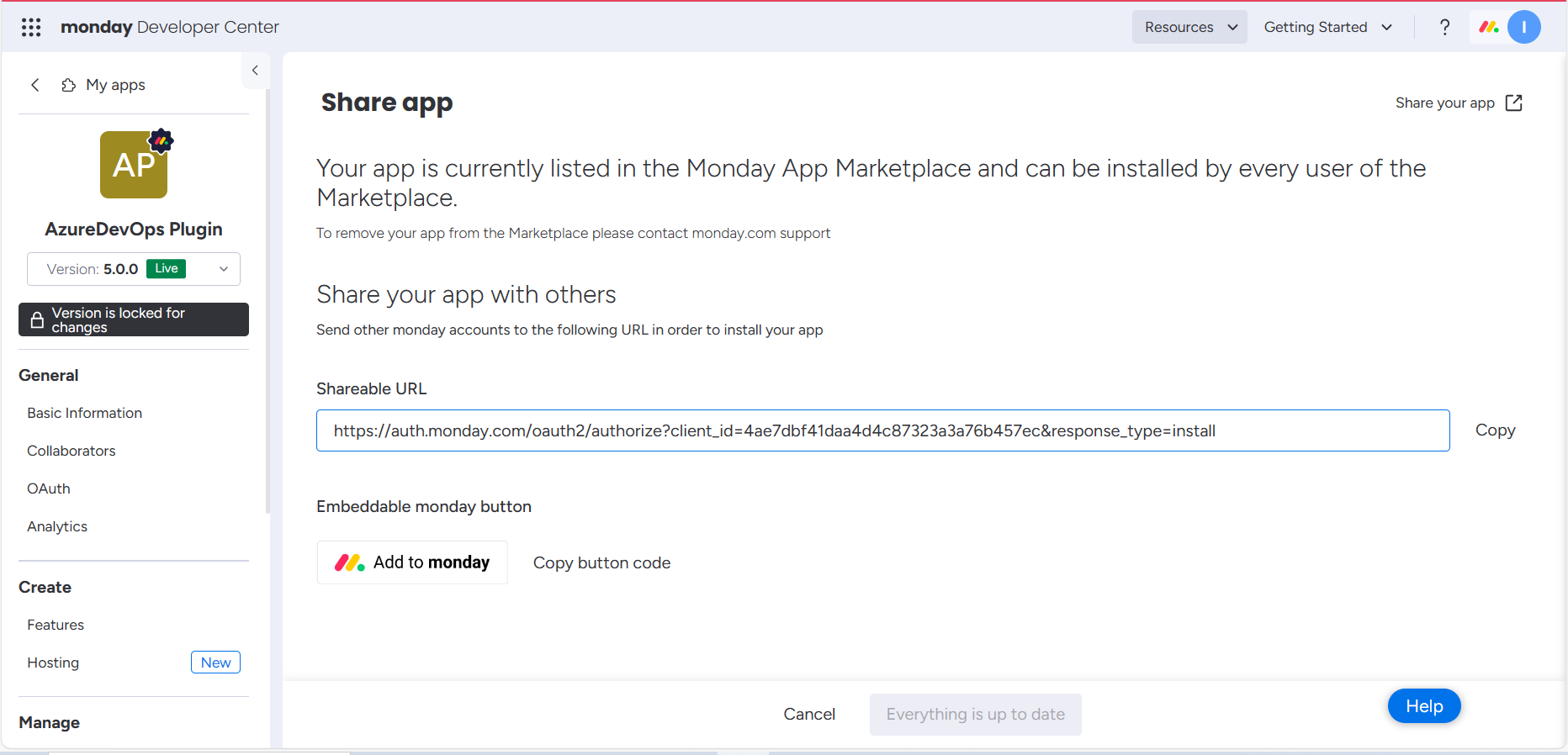The width and height of the screenshot is (1568, 755).
Task: Click the monday Developer Center logo
Action: (169, 27)
